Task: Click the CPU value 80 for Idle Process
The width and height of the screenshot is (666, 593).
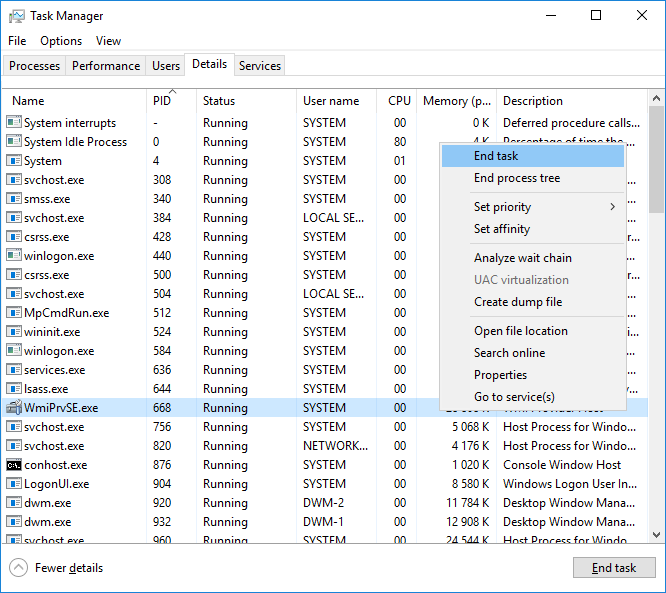Action: [400, 141]
